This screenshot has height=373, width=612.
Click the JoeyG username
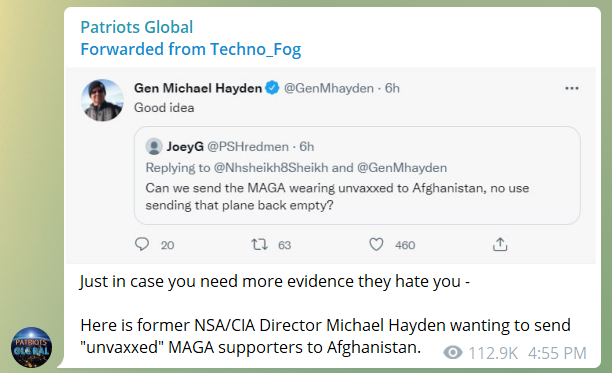pos(185,147)
